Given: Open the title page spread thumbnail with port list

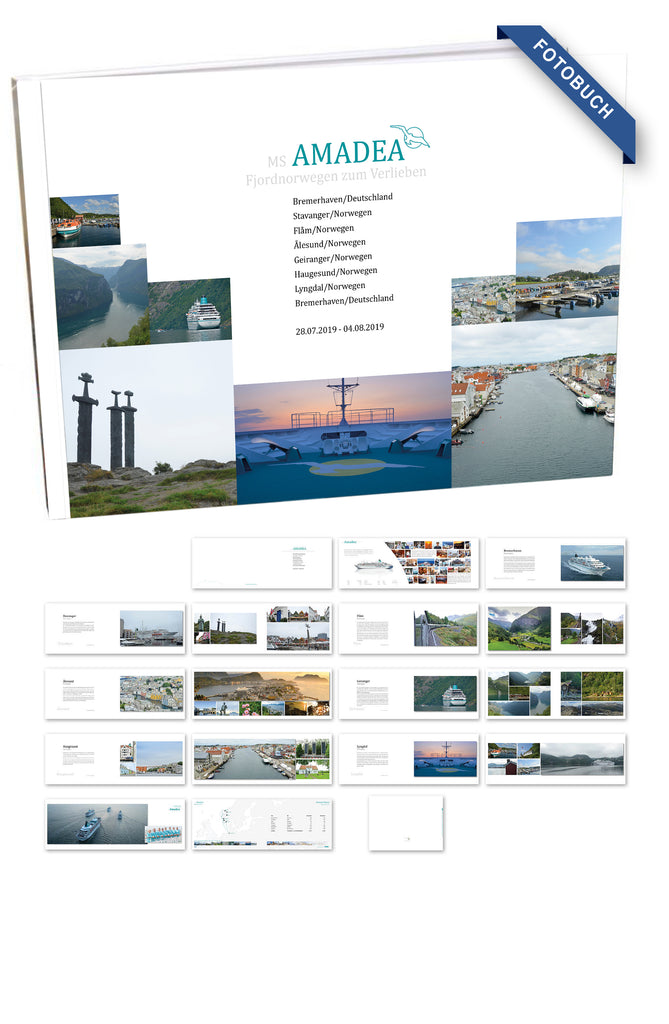Looking at the screenshot, I should [262, 563].
